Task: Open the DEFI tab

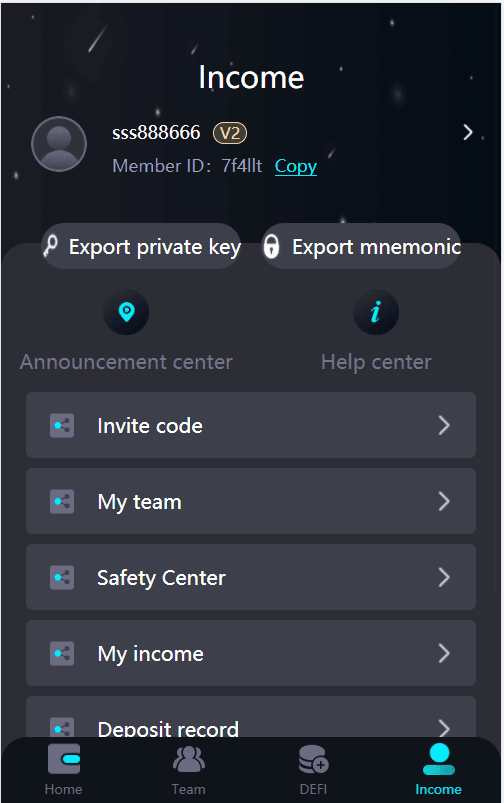Action: coord(313,770)
